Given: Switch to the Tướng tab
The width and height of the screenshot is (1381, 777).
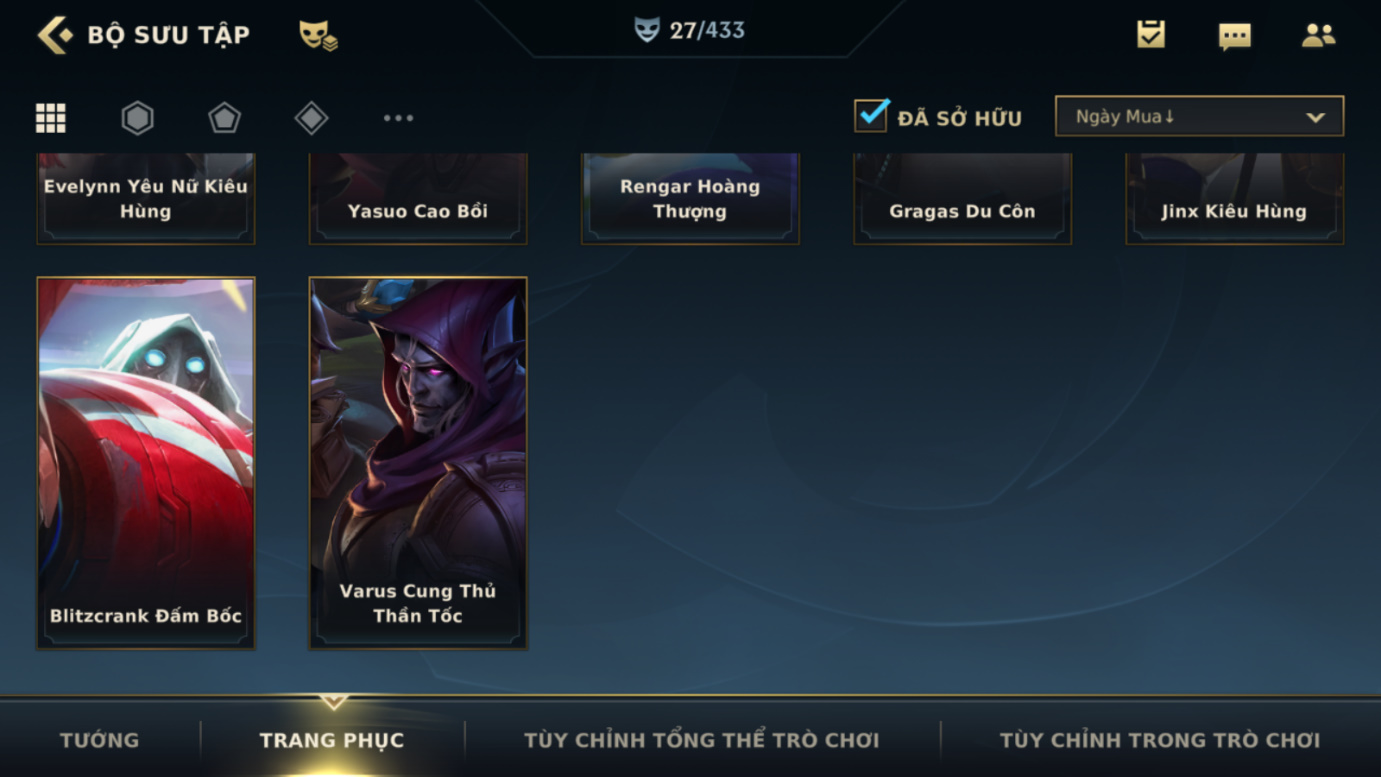Looking at the screenshot, I should [x=99, y=740].
